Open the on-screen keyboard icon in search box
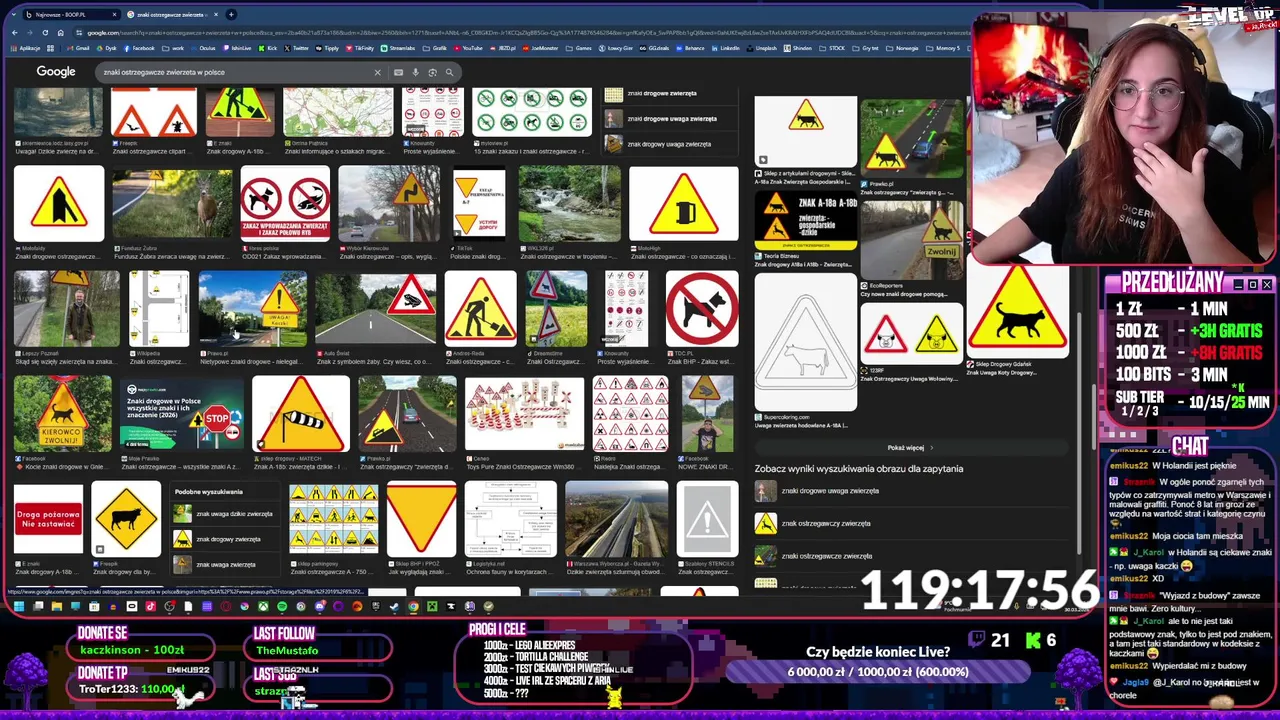The height and width of the screenshot is (720, 1280). [x=398, y=72]
